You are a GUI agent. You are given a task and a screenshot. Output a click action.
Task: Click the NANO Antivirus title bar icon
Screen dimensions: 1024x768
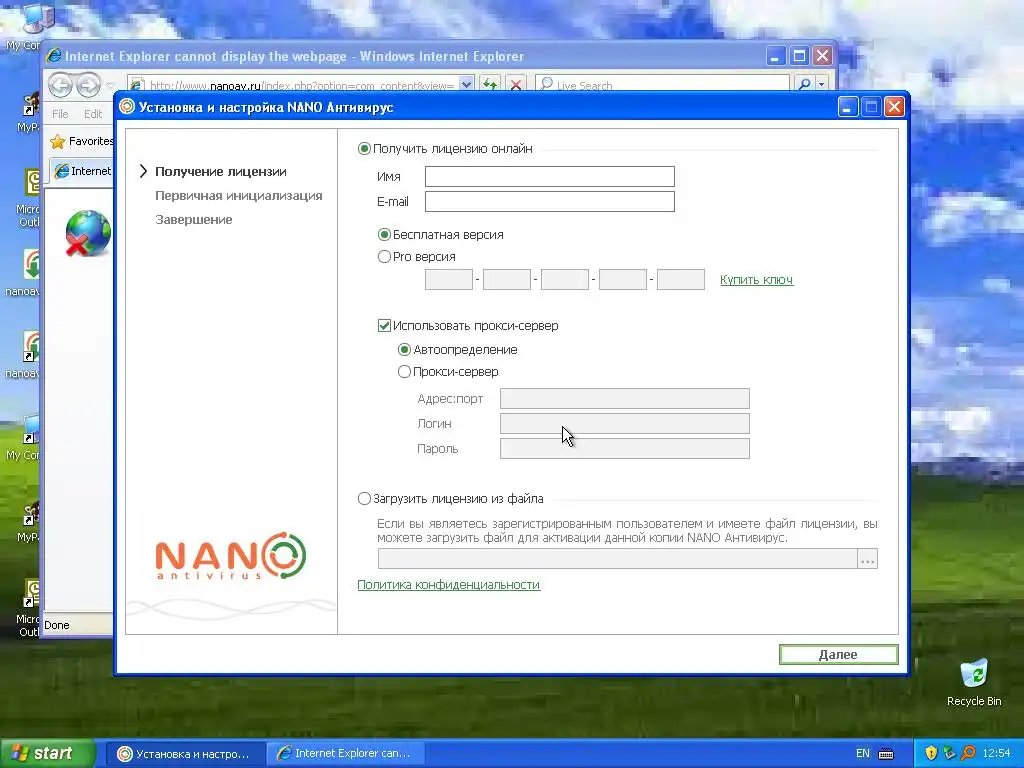coord(127,106)
